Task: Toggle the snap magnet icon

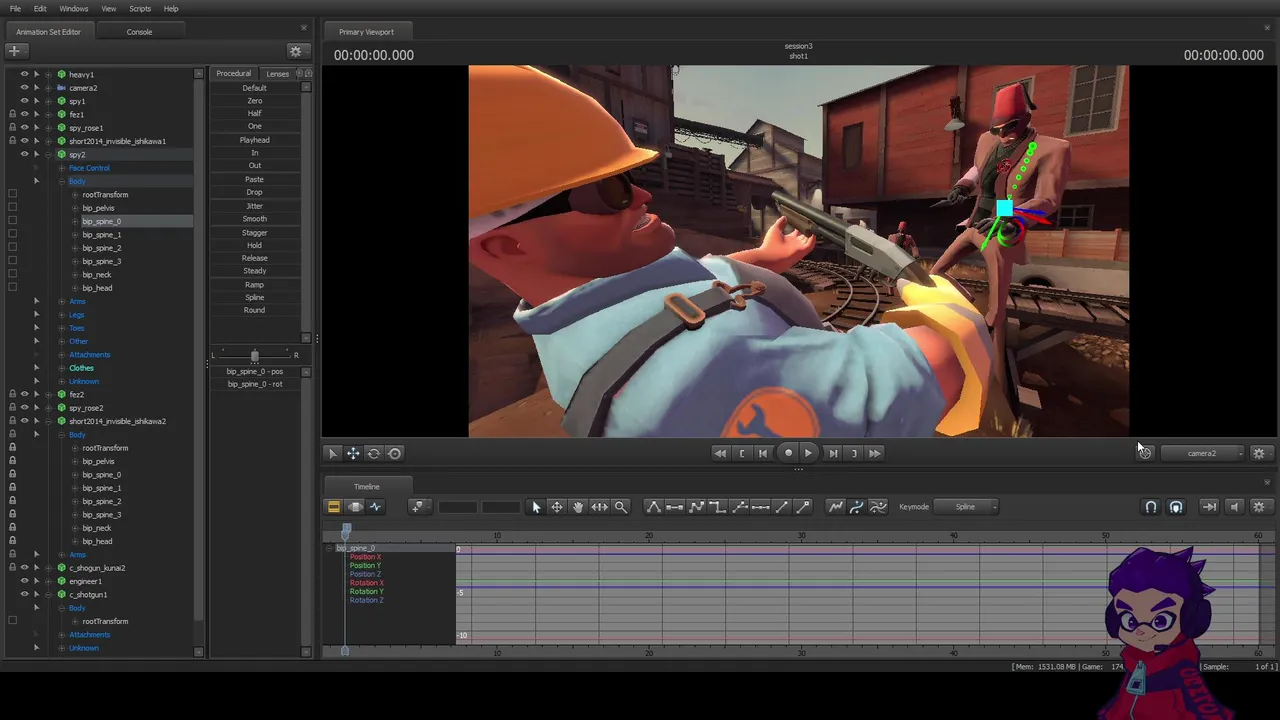Action: (x=1151, y=507)
